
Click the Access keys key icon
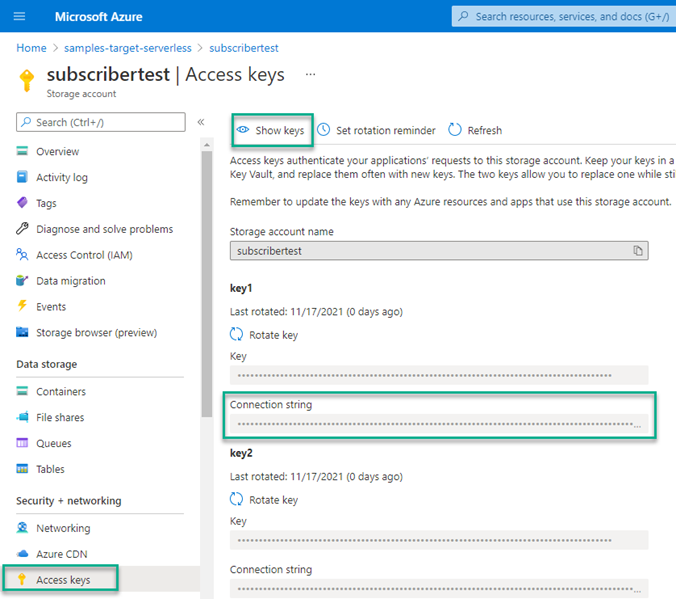tap(22, 579)
